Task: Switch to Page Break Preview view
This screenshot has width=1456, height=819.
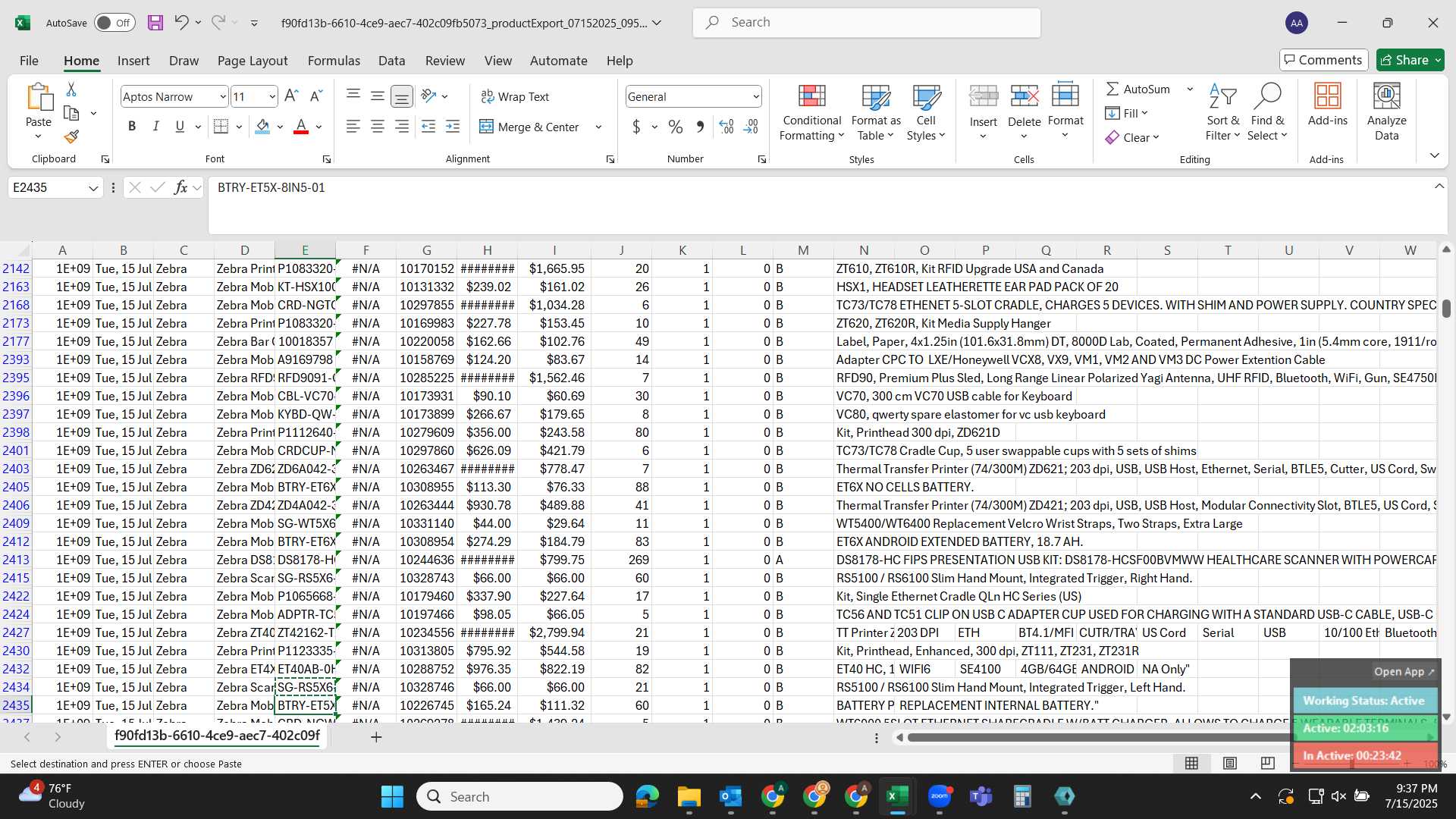Action: [1268, 763]
